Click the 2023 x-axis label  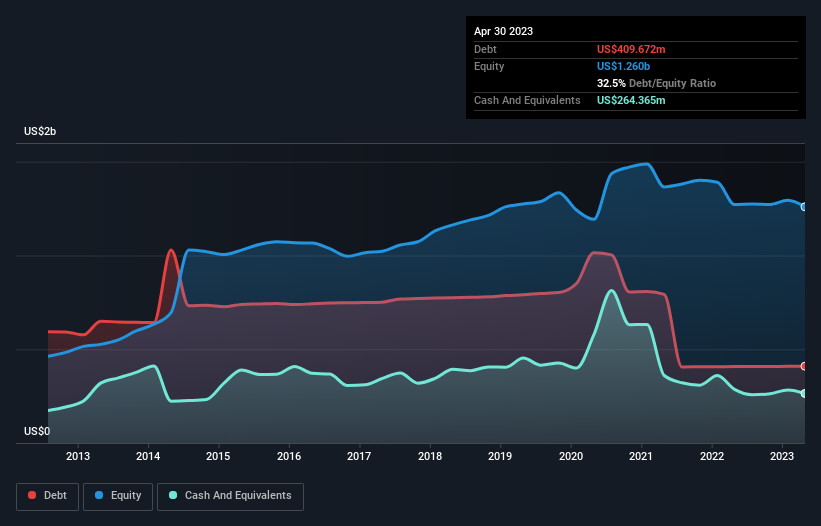coord(782,456)
